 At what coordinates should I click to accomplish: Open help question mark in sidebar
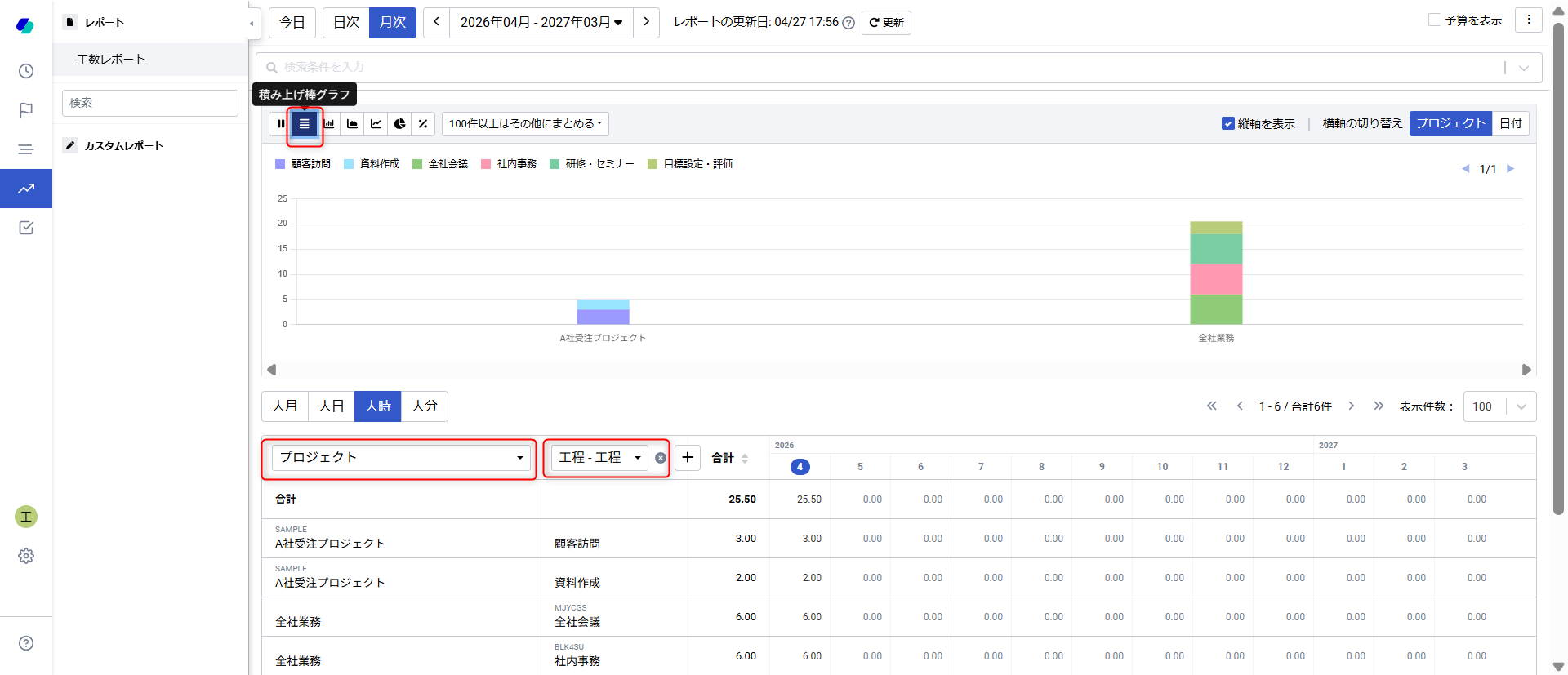tap(26, 643)
